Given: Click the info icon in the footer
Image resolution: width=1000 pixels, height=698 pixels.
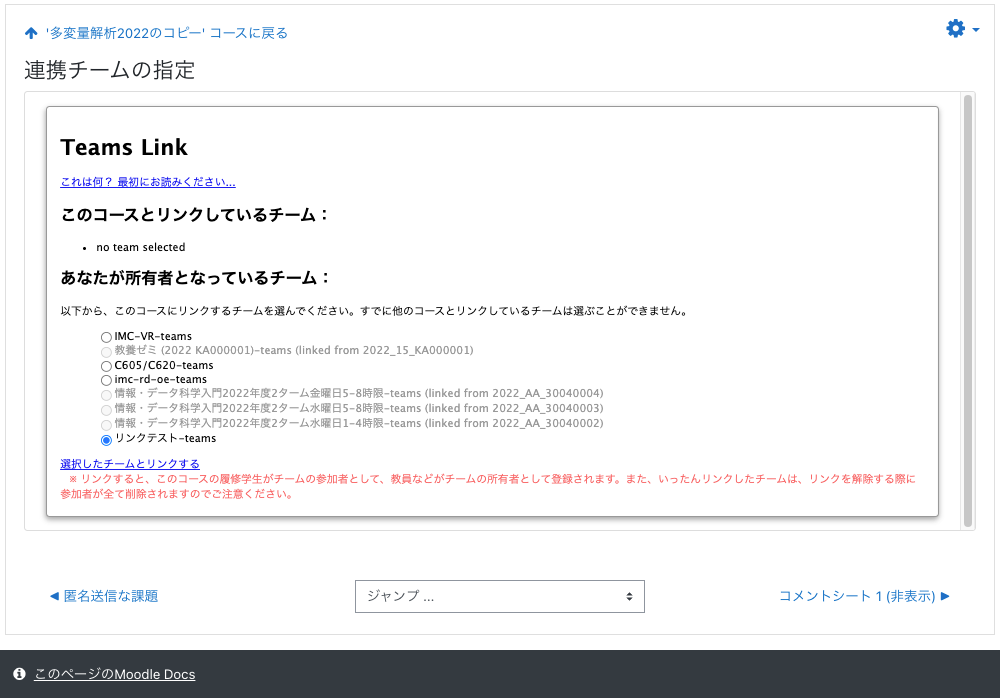Looking at the screenshot, I should click(19, 674).
